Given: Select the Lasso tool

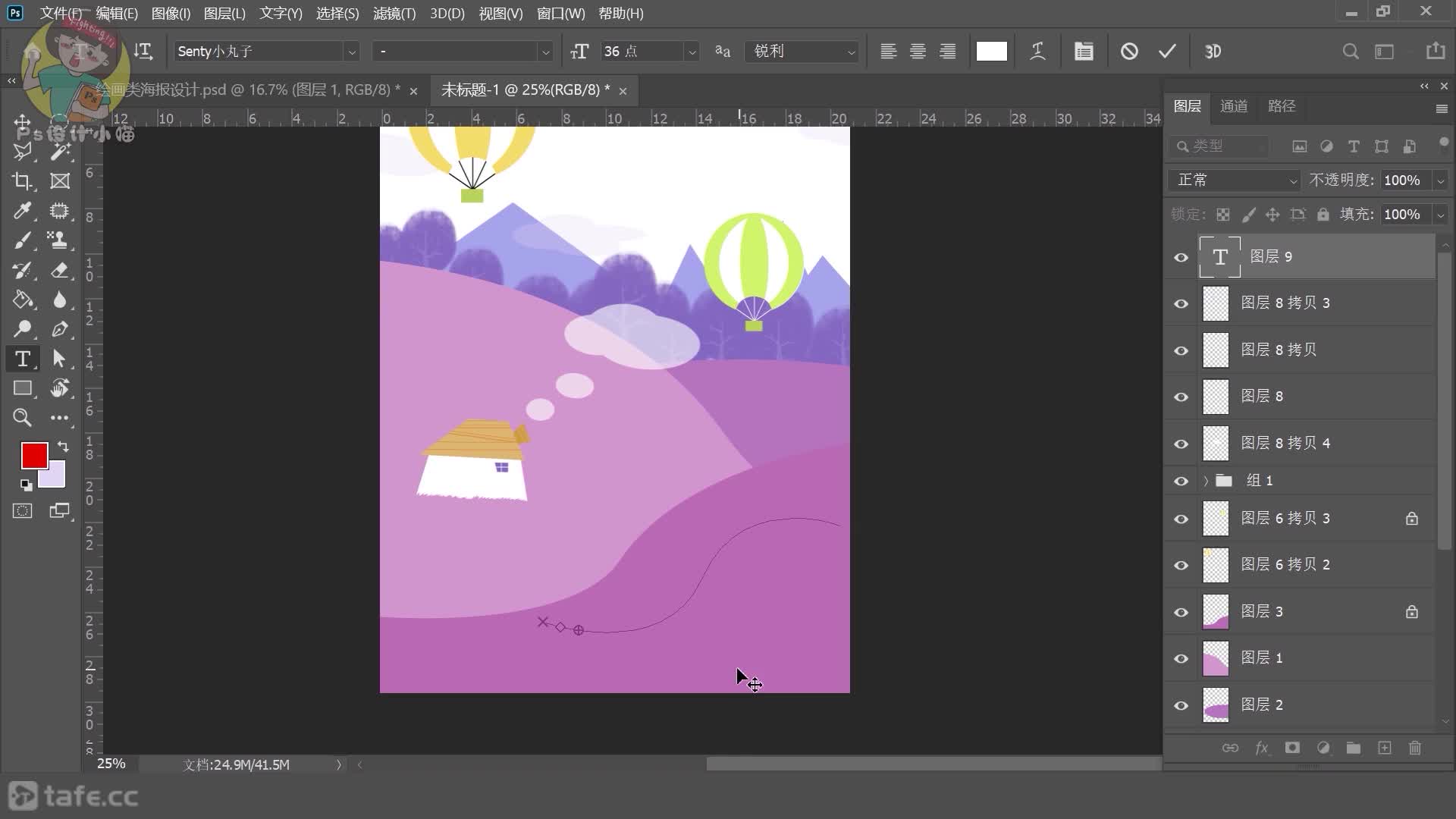Looking at the screenshot, I should tap(22, 152).
